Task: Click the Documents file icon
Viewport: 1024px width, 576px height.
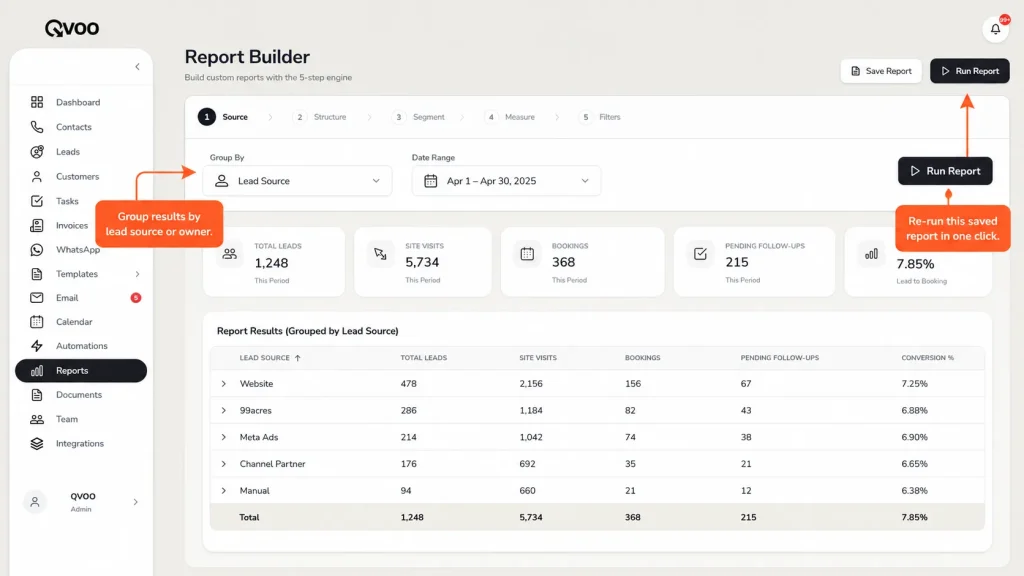Action: tap(37, 394)
